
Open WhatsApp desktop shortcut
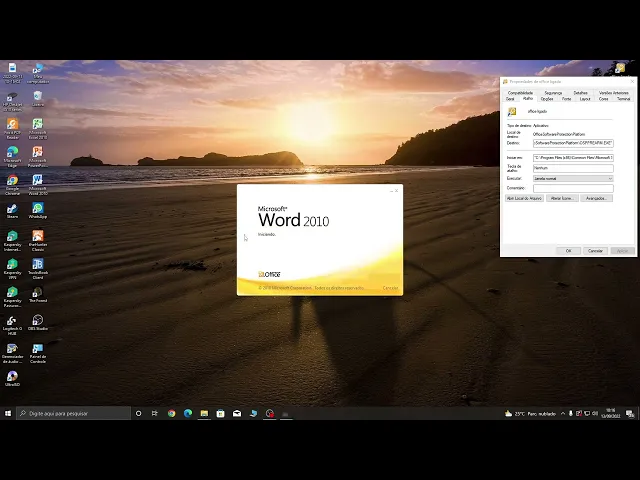38,211
